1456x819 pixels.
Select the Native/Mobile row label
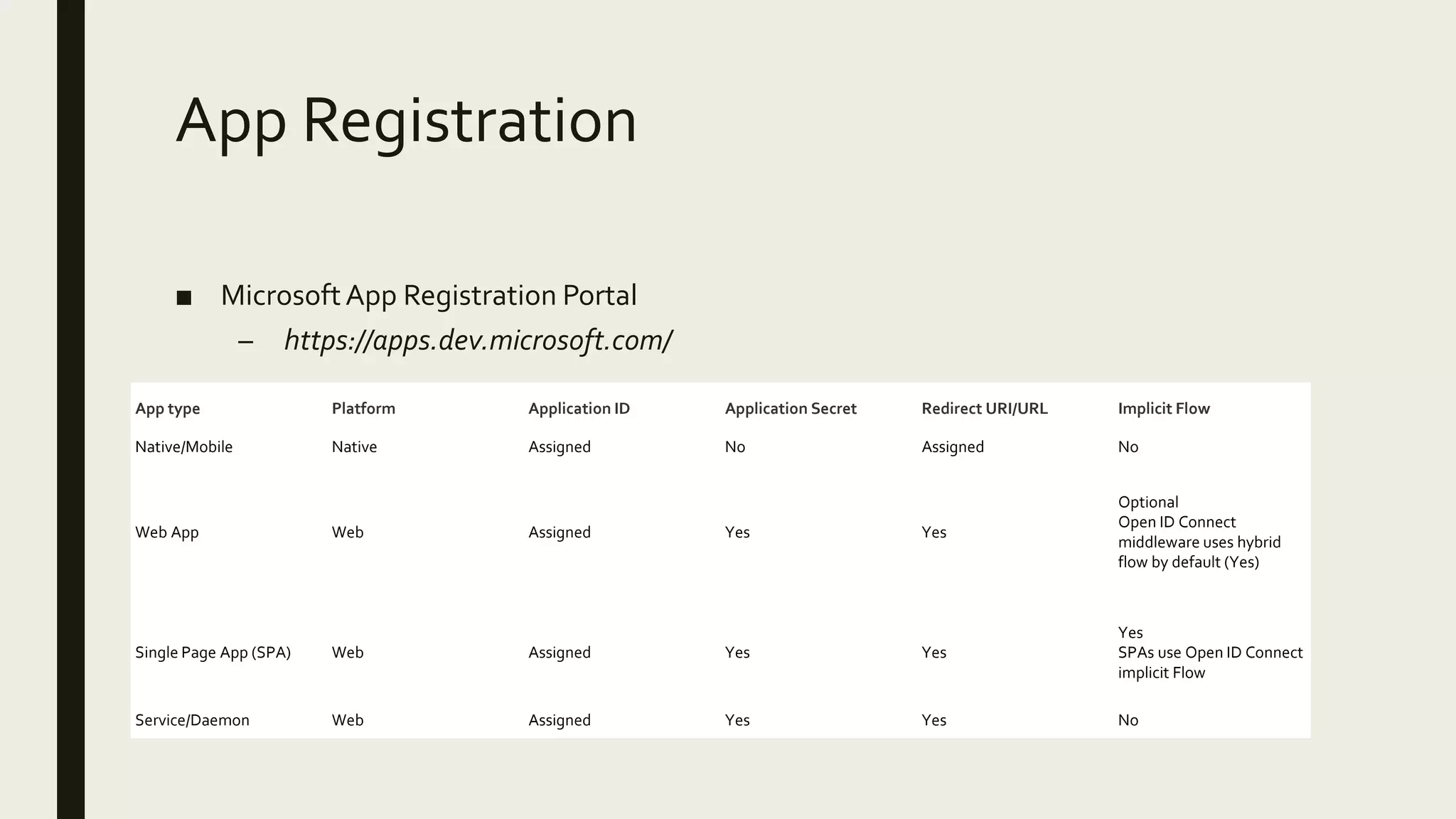pos(184,447)
